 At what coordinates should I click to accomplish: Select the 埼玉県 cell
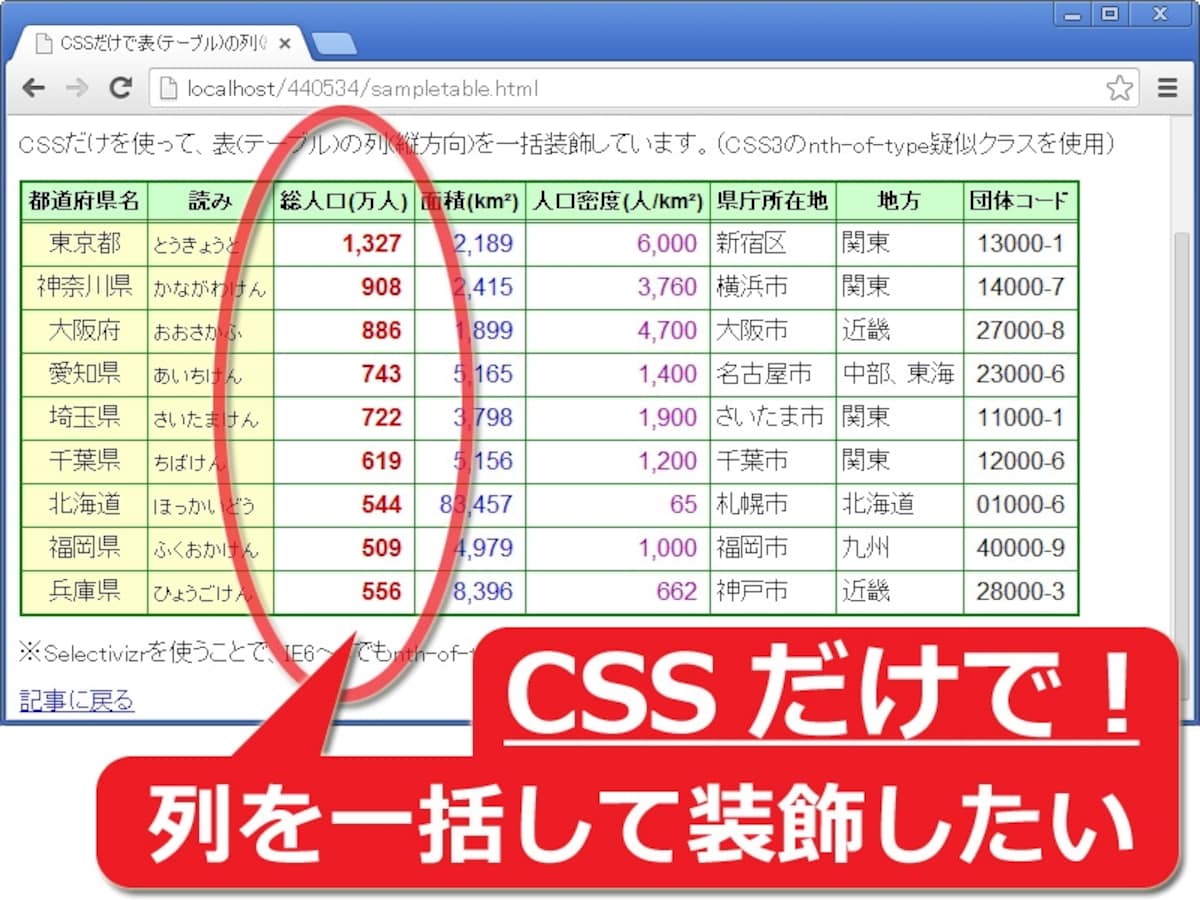click(84, 417)
